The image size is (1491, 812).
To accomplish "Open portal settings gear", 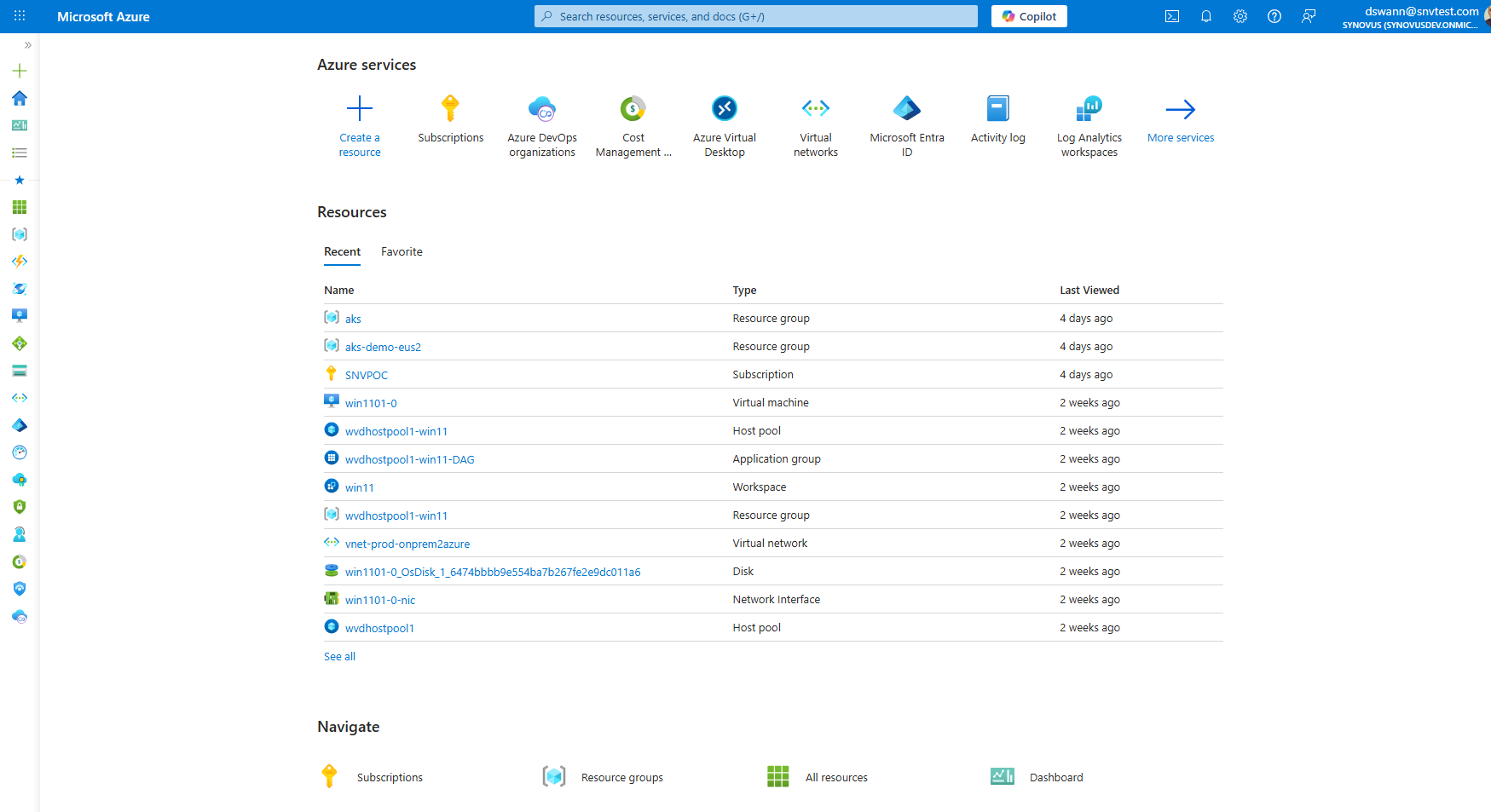I will (x=1240, y=15).
